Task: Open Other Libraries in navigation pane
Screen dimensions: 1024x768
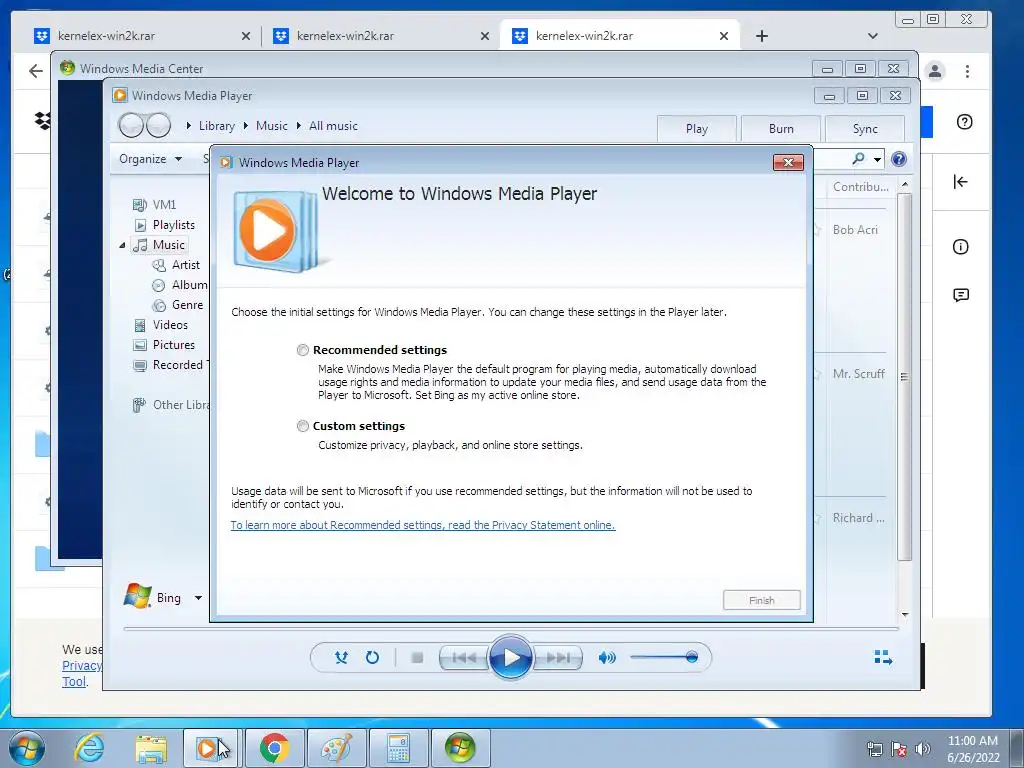Action: point(170,406)
